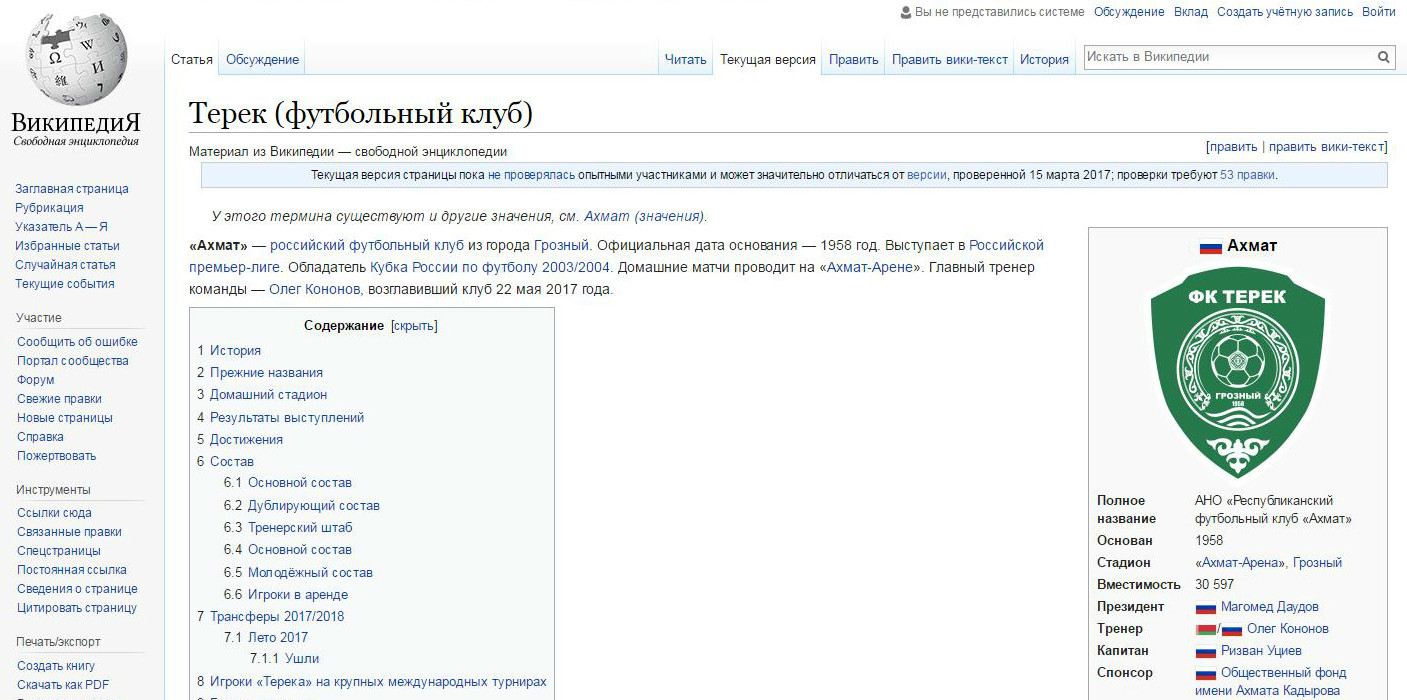Click Пожертвовать in the sidebar
The width and height of the screenshot is (1407, 700).
click(x=57, y=456)
